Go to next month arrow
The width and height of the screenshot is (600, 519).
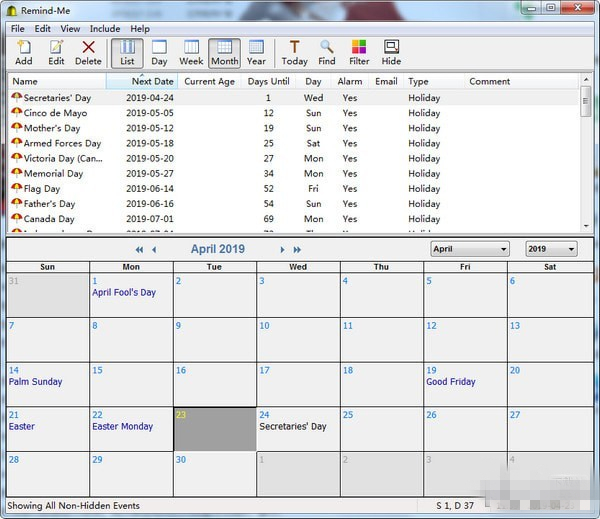(x=283, y=250)
